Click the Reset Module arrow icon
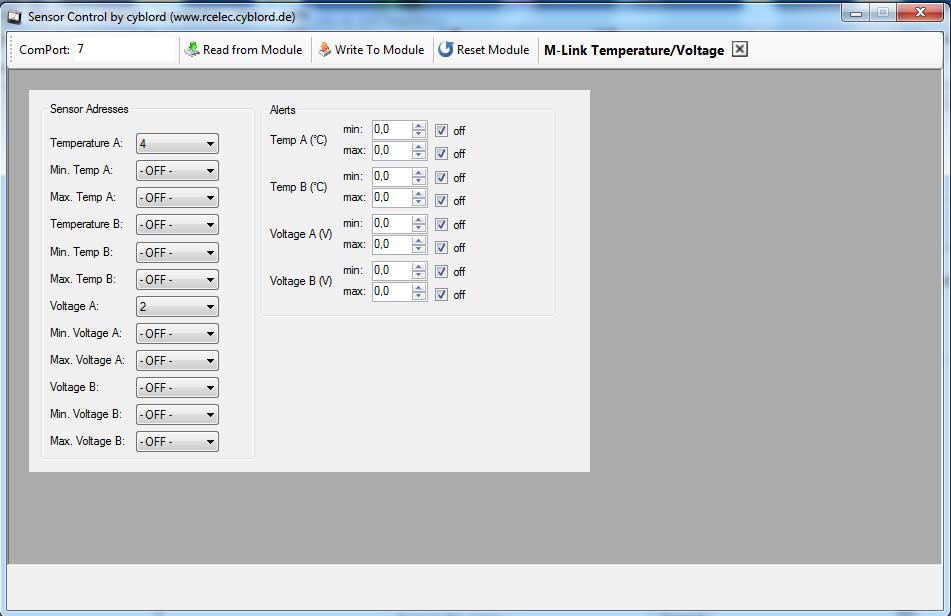This screenshot has width=951, height=616. [x=446, y=50]
